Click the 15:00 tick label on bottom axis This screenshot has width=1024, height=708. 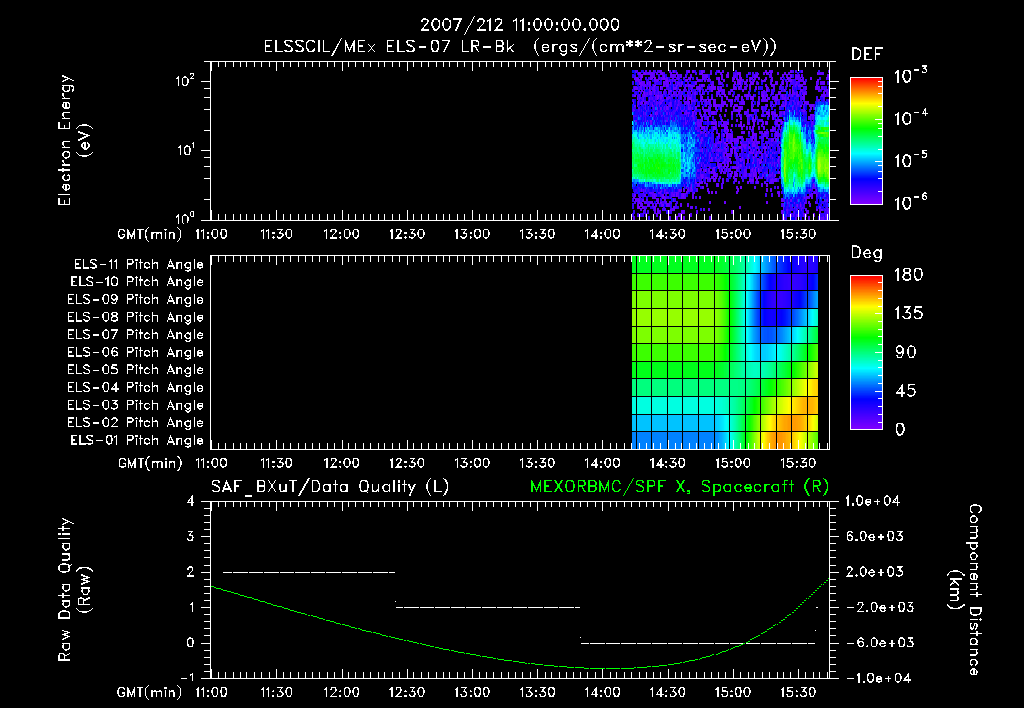(x=732, y=692)
